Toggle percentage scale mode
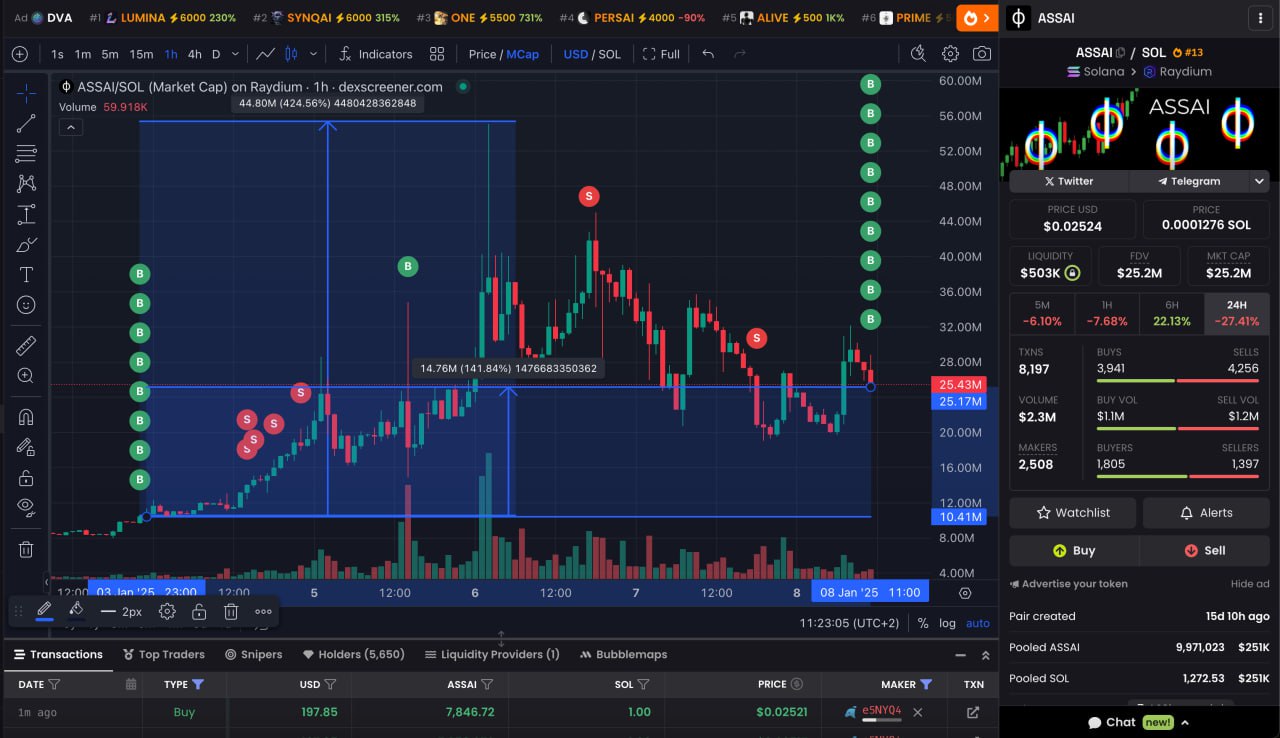This screenshot has height=738, width=1280. pyautogui.click(x=922, y=623)
